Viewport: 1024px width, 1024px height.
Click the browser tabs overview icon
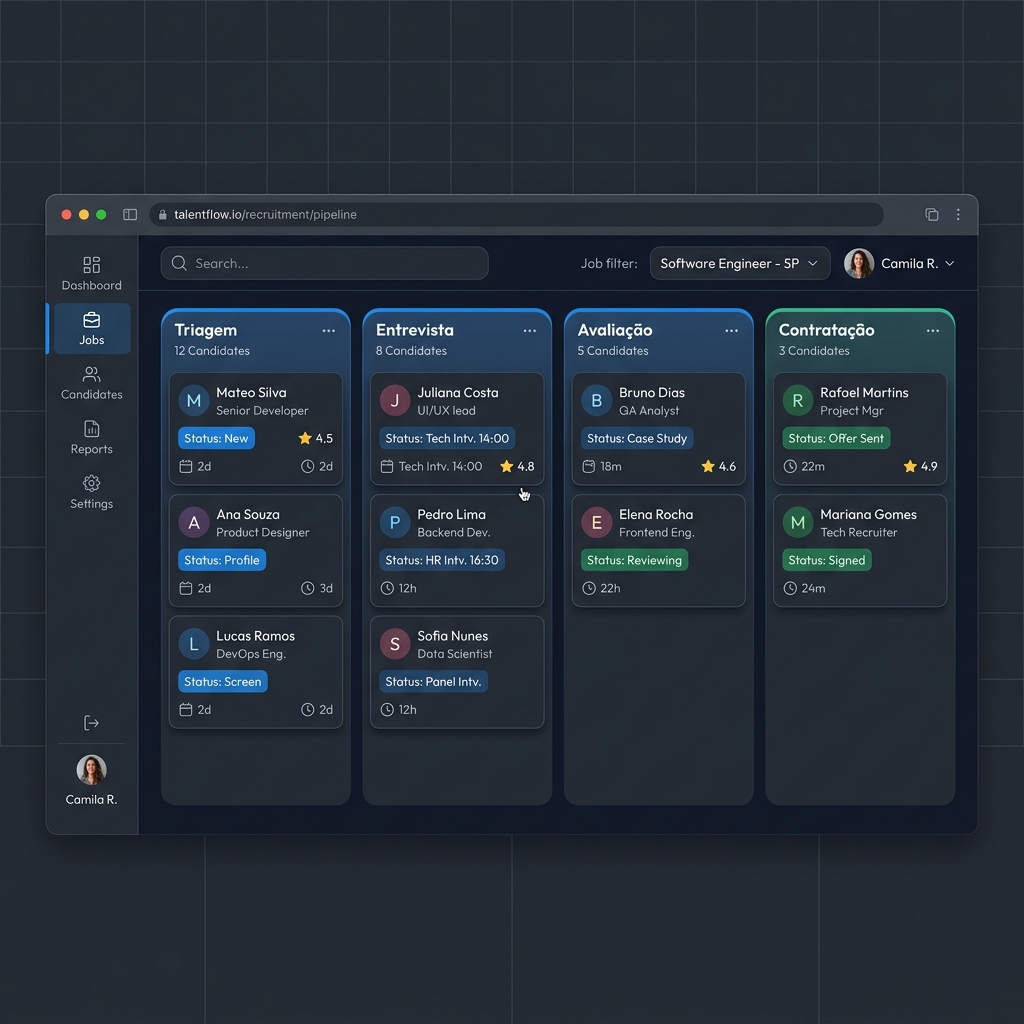pyautogui.click(x=932, y=214)
